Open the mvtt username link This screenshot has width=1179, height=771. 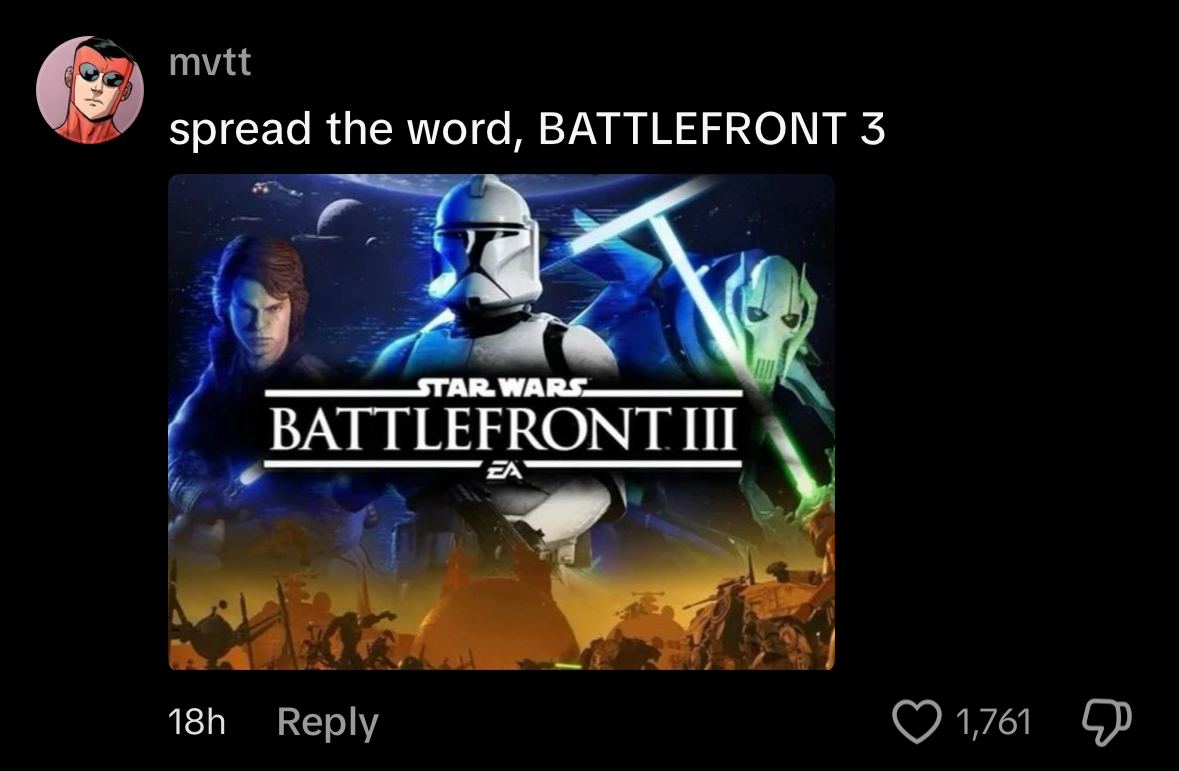[x=210, y=62]
